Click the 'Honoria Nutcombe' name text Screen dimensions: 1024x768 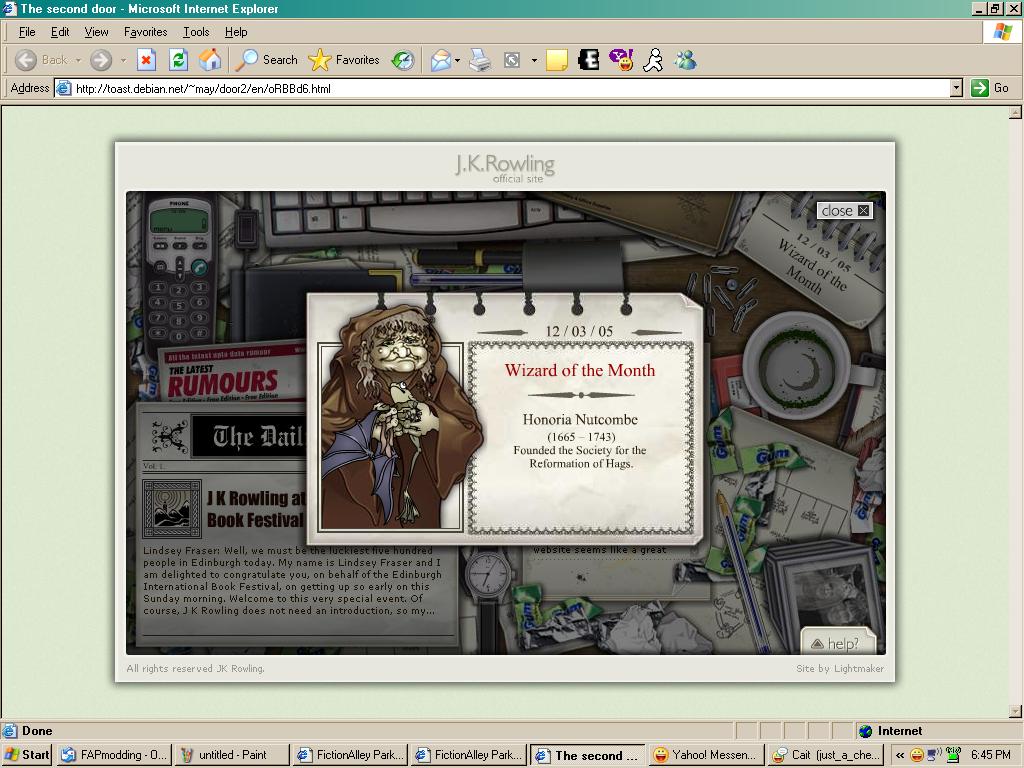[580, 420]
